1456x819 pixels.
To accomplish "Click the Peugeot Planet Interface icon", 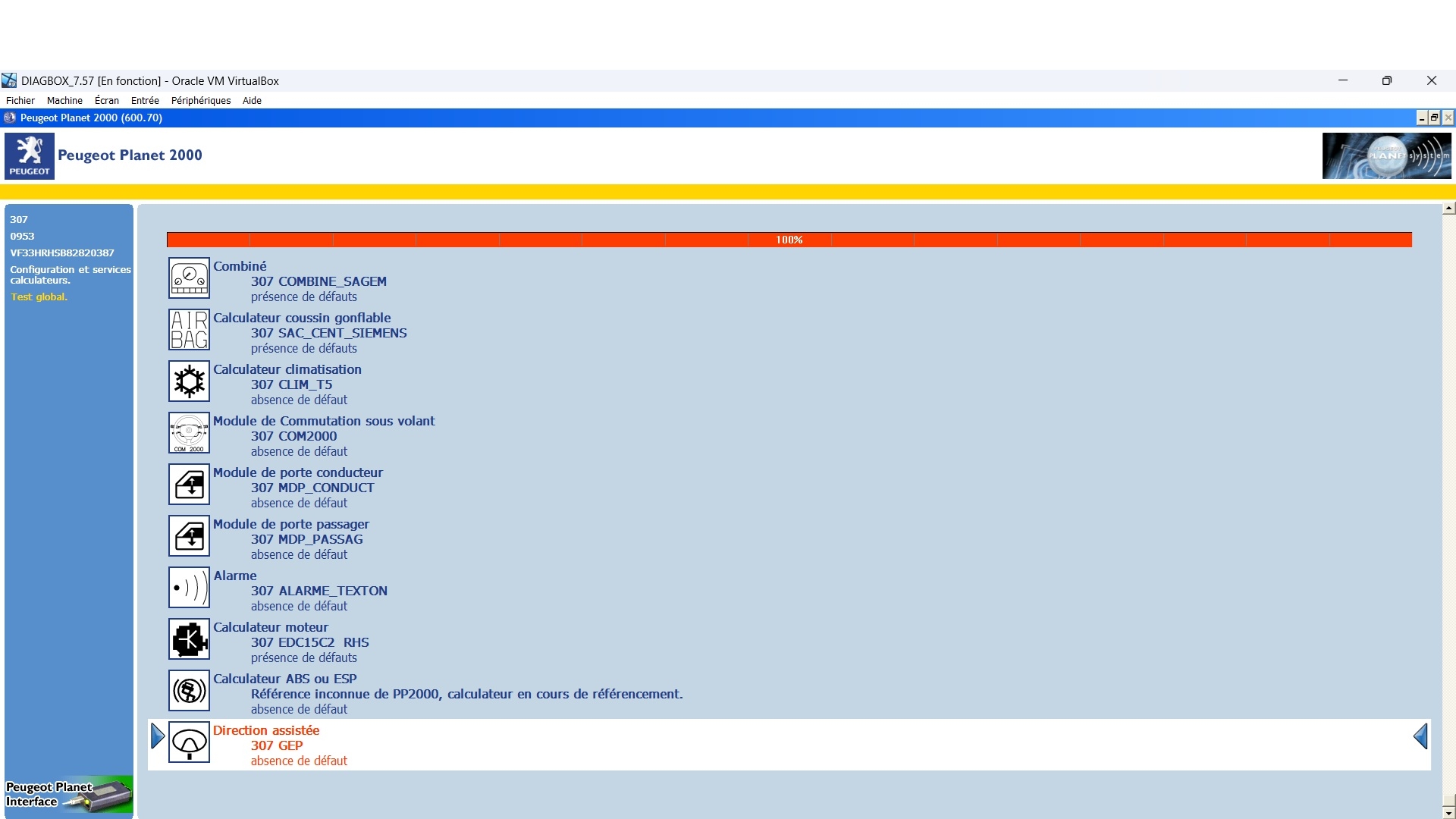I will 69,795.
